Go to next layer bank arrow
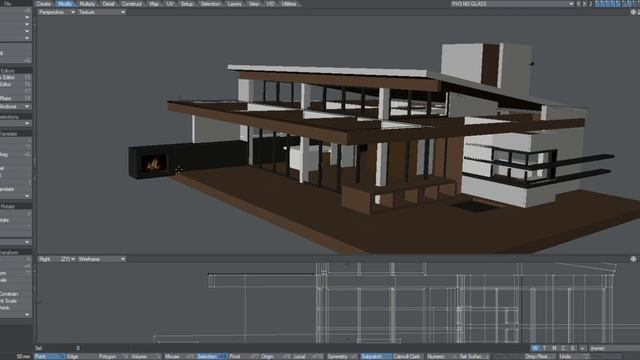Screen dimensions: 640x360 pos(584,4)
